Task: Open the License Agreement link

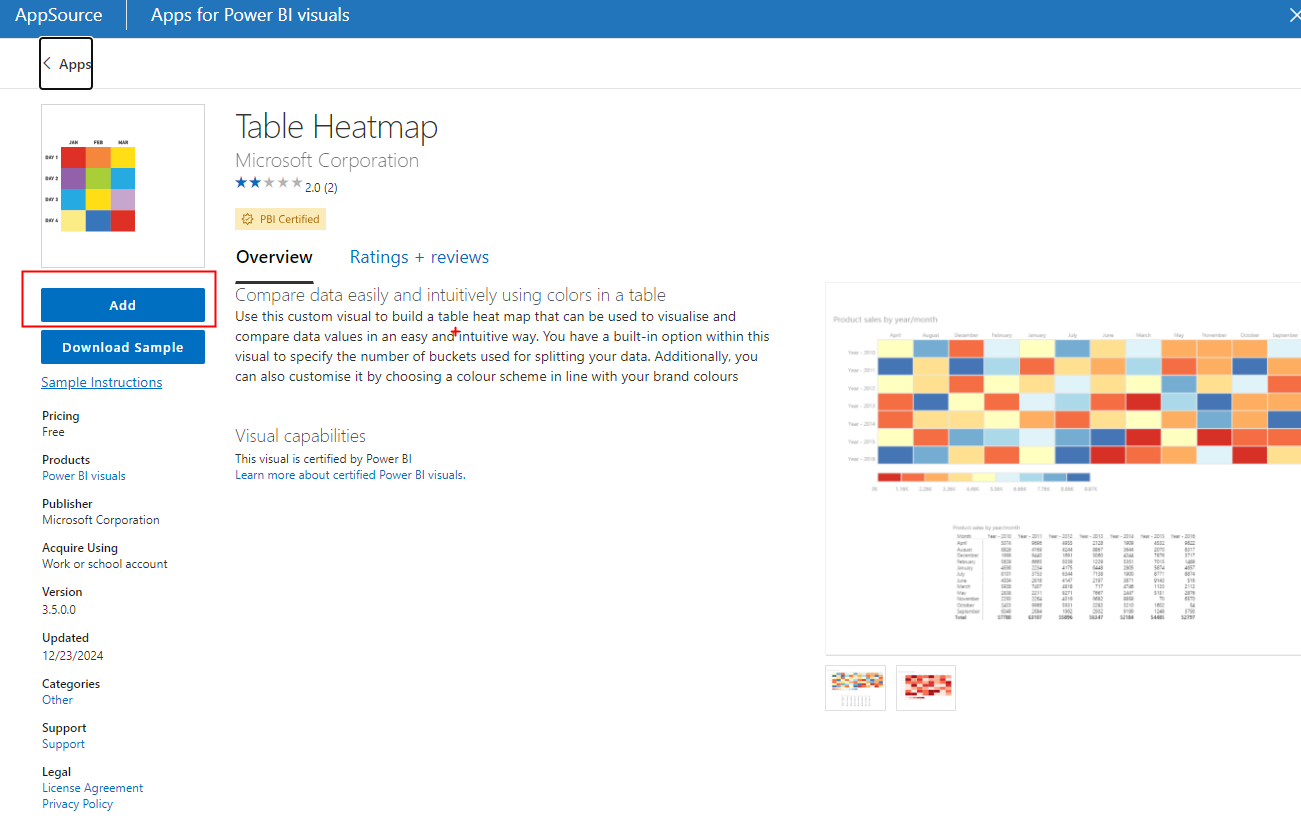Action: [x=92, y=788]
